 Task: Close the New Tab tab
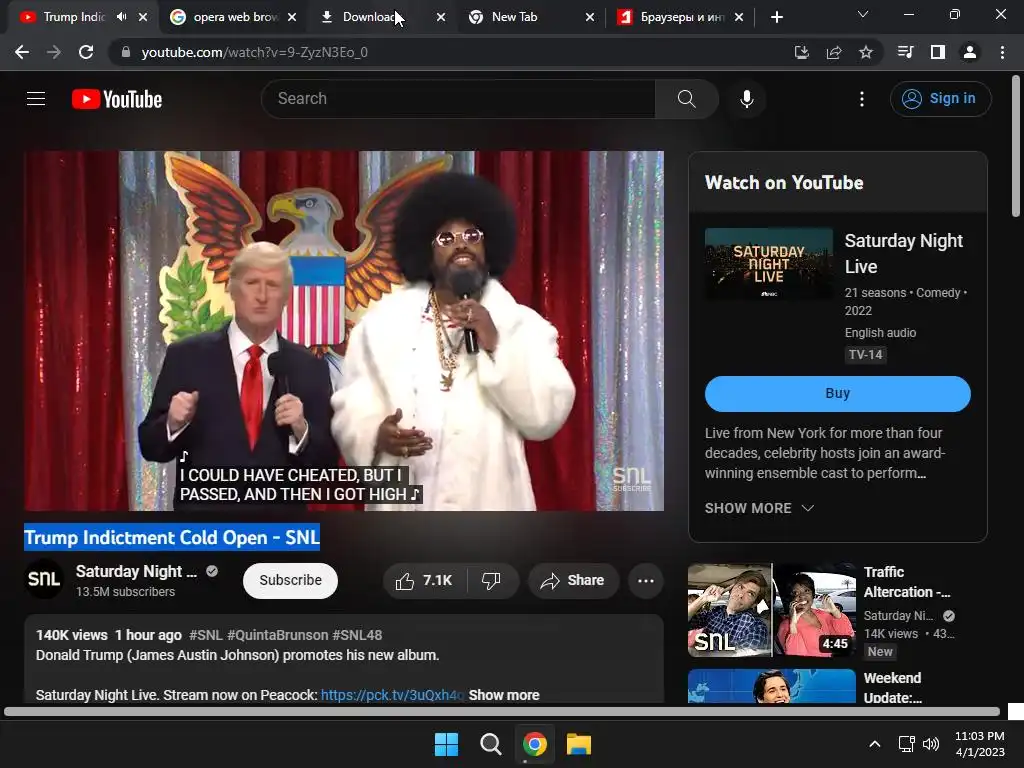point(590,17)
